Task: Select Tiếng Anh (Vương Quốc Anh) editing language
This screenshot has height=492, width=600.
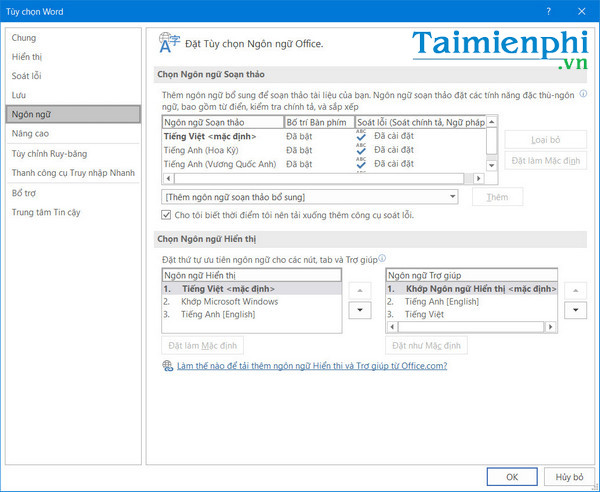Action: click(324, 164)
